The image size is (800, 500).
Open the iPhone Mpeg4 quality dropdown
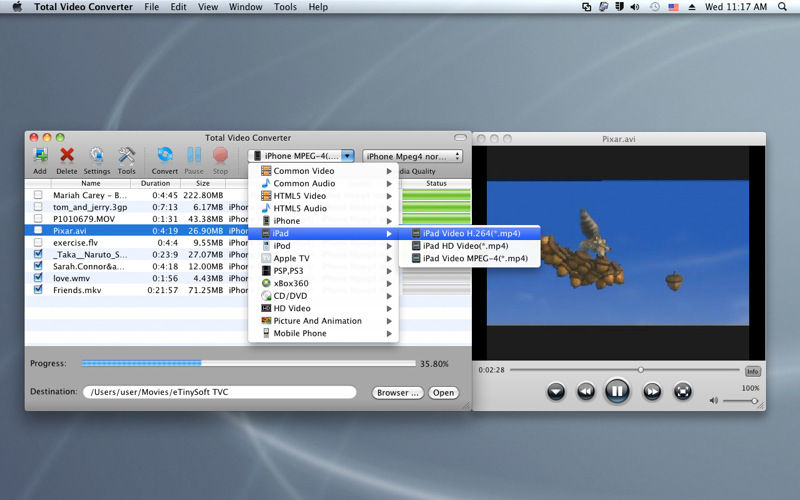pos(413,156)
